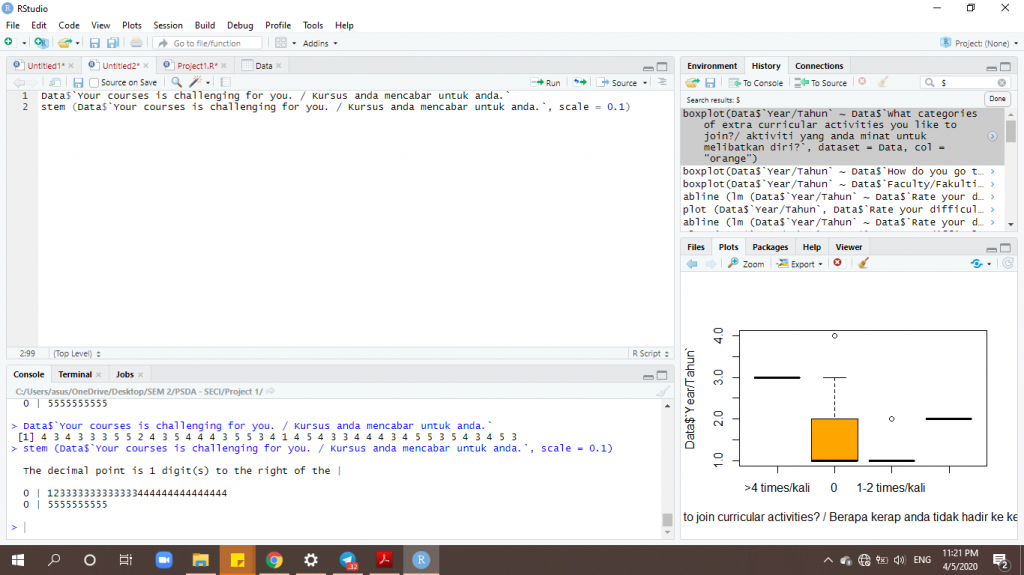
Task: Toggle the Source on Save checkbox
Action: coord(94,82)
